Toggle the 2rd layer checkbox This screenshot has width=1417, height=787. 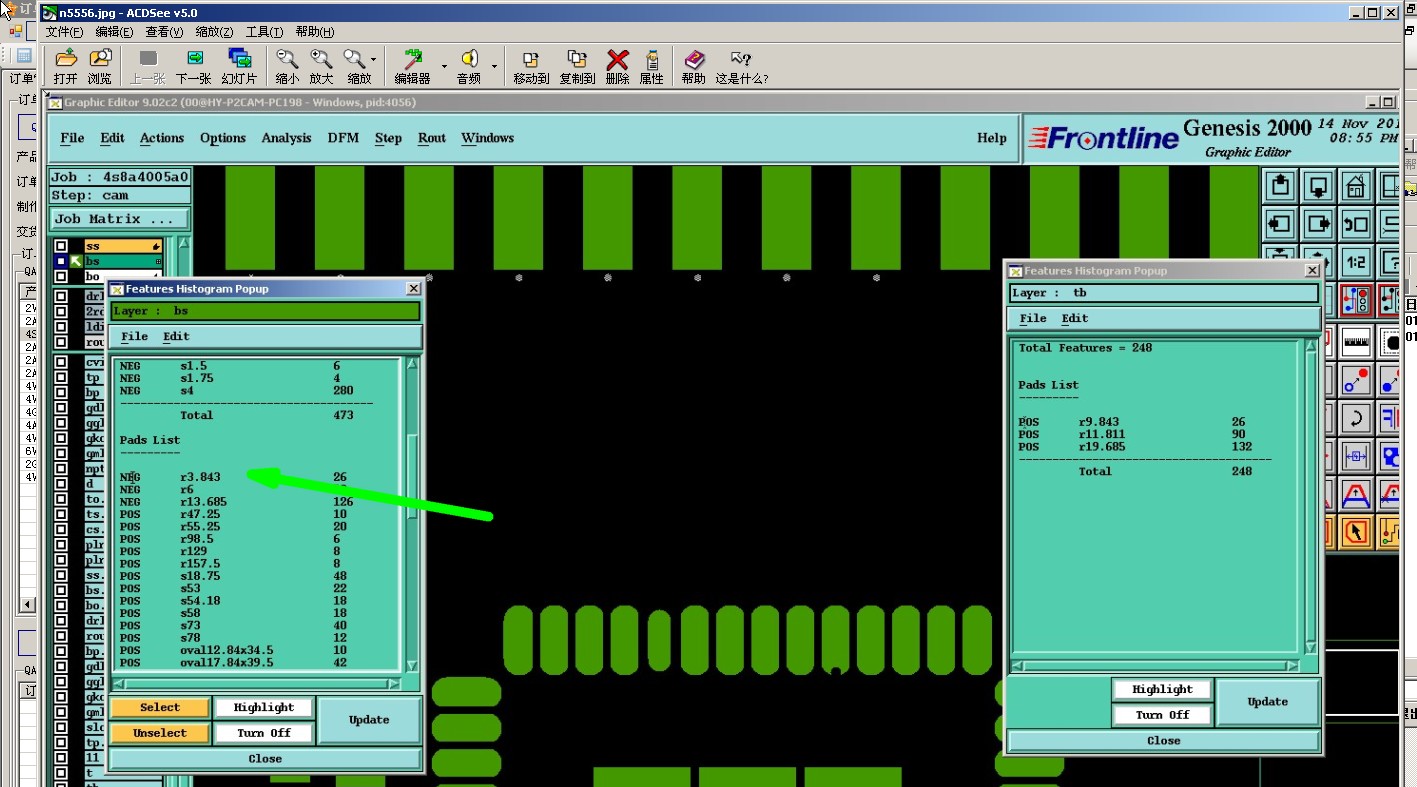tap(61, 312)
